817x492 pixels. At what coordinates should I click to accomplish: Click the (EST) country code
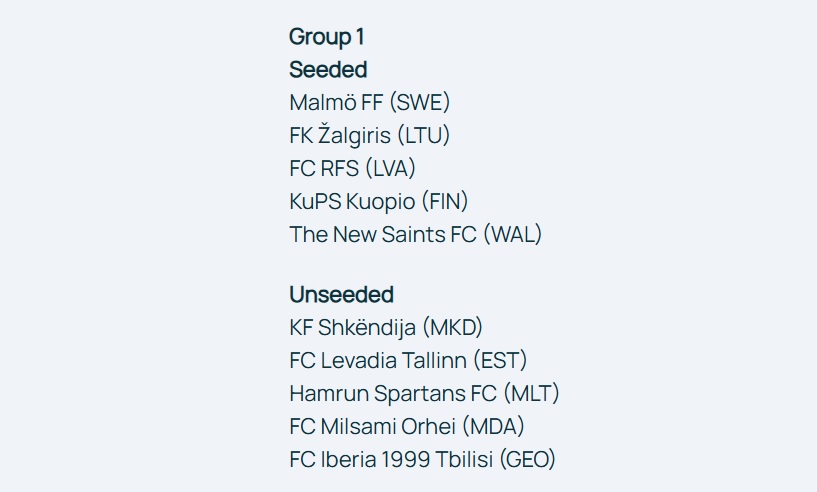500,361
